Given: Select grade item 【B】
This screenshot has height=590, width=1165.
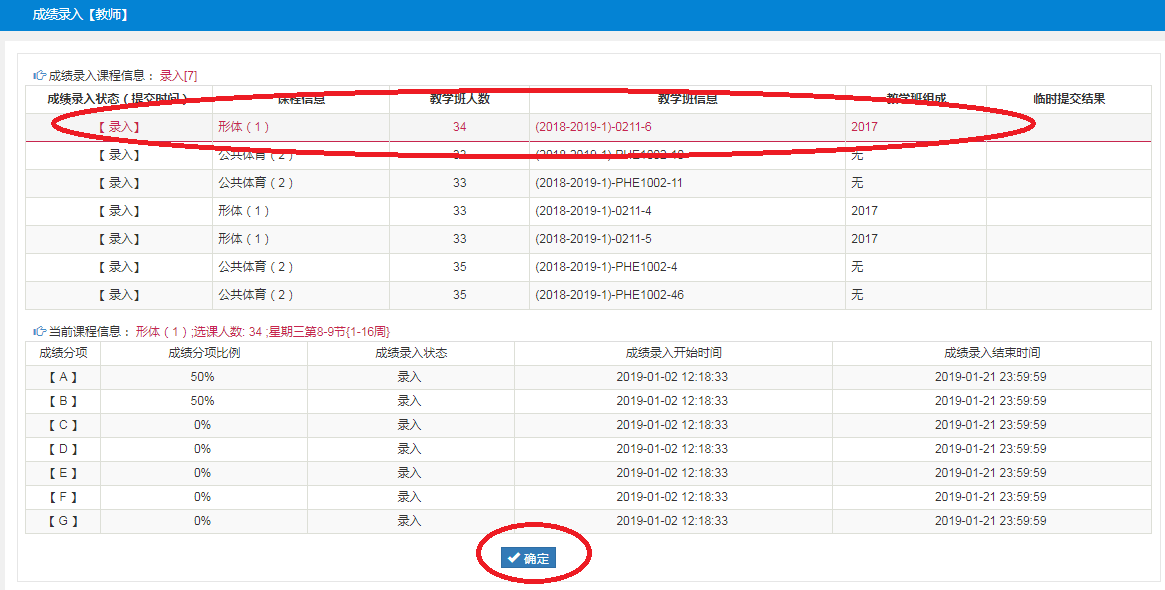Looking at the screenshot, I should [62, 401].
